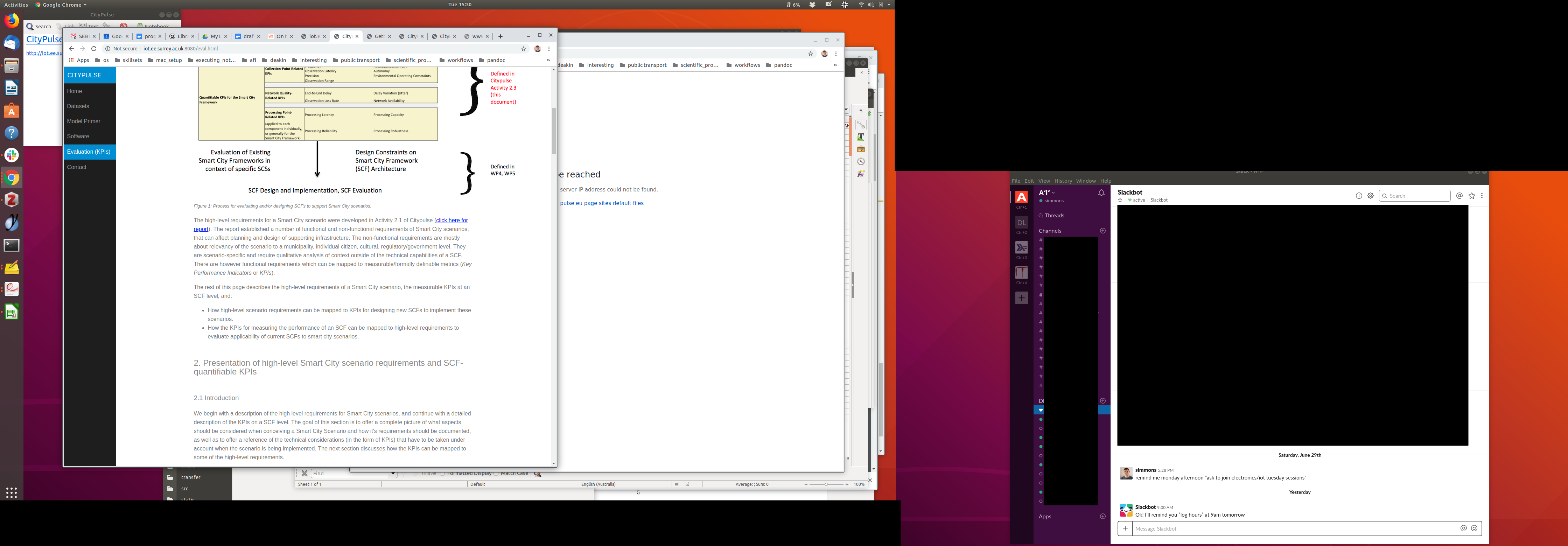The image size is (1568, 546).
Task: Launch Firefox from the Ubuntu dock
Action: tap(12, 21)
